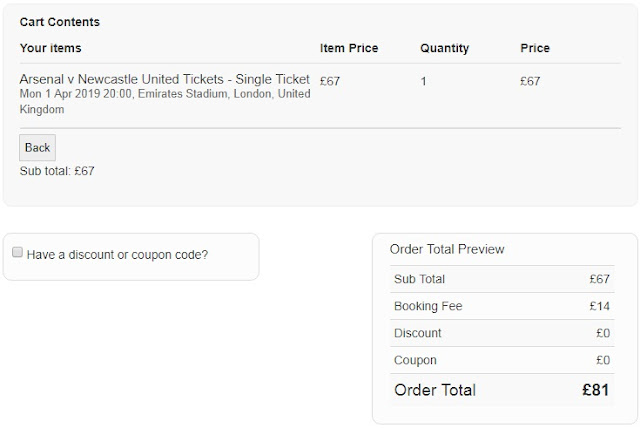Click the Discount row label
The image size is (640, 428).
(x=418, y=333)
